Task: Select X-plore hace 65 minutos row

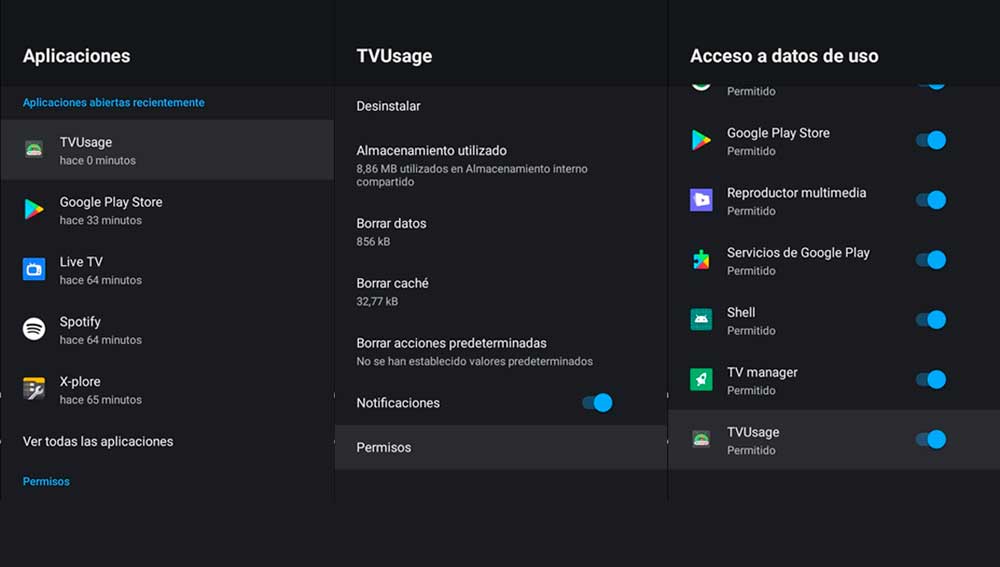Action: click(x=167, y=390)
